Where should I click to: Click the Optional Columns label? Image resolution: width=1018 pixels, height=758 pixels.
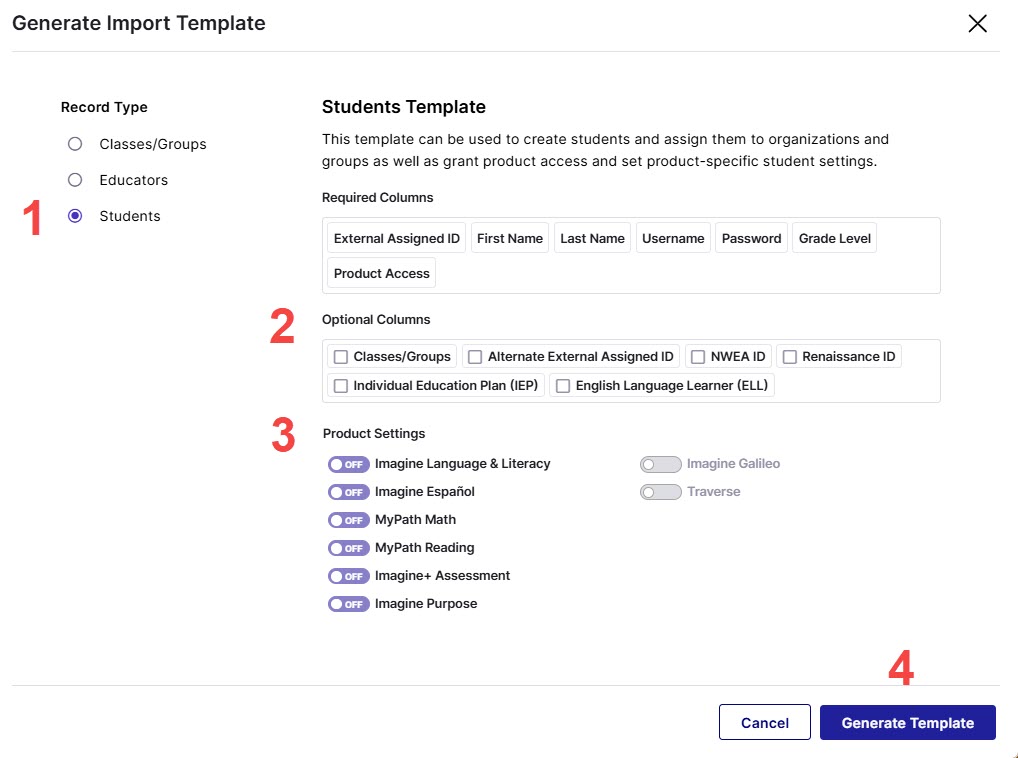376,319
